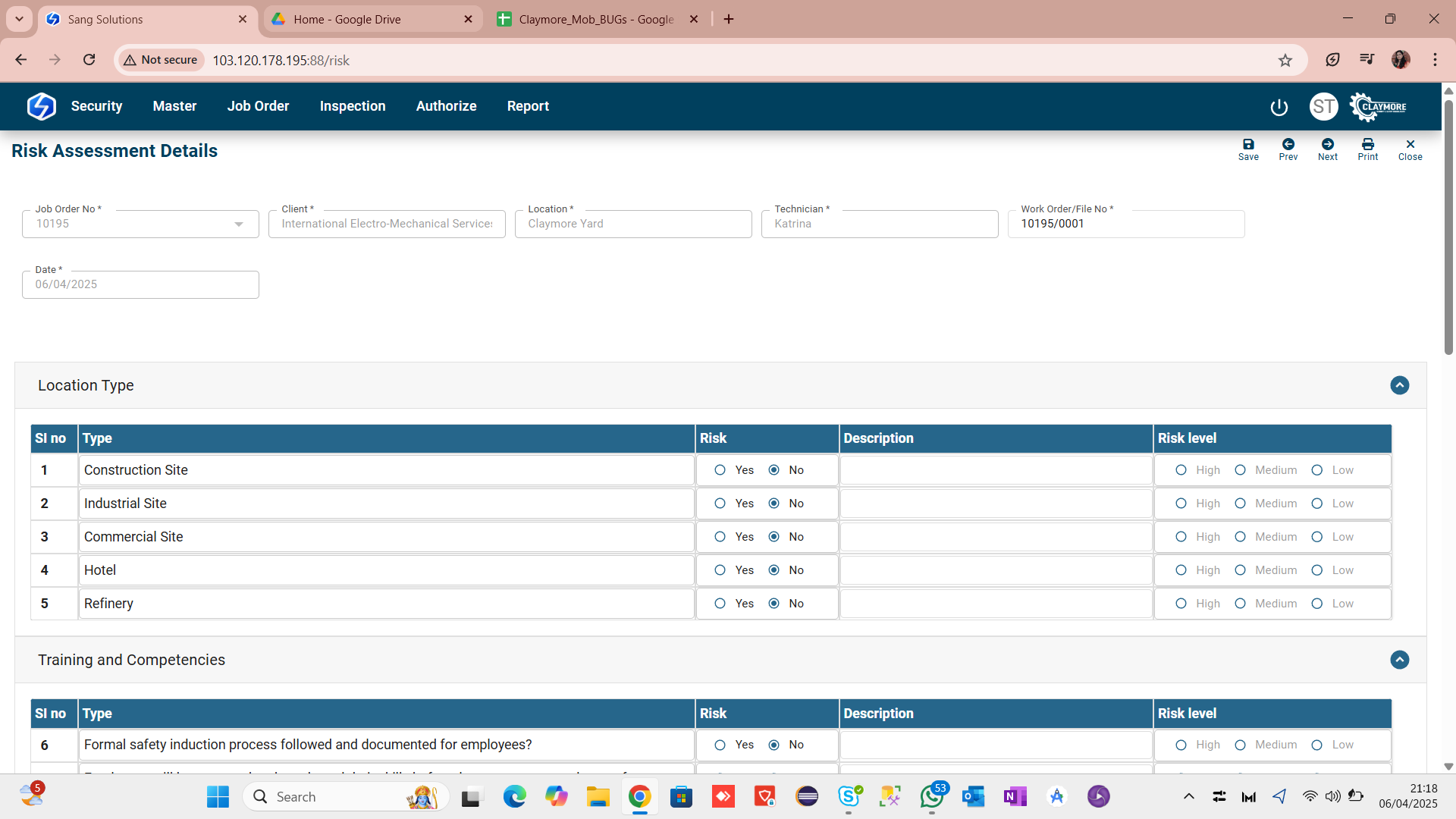Open the Authorize menu

click(446, 107)
